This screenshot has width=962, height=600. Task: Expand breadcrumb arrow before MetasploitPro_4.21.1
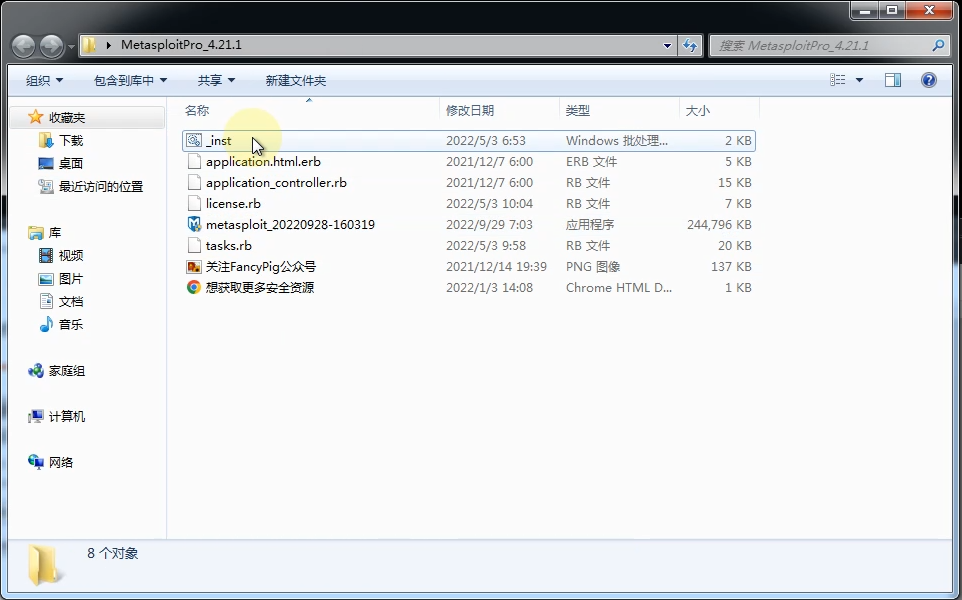pos(109,45)
